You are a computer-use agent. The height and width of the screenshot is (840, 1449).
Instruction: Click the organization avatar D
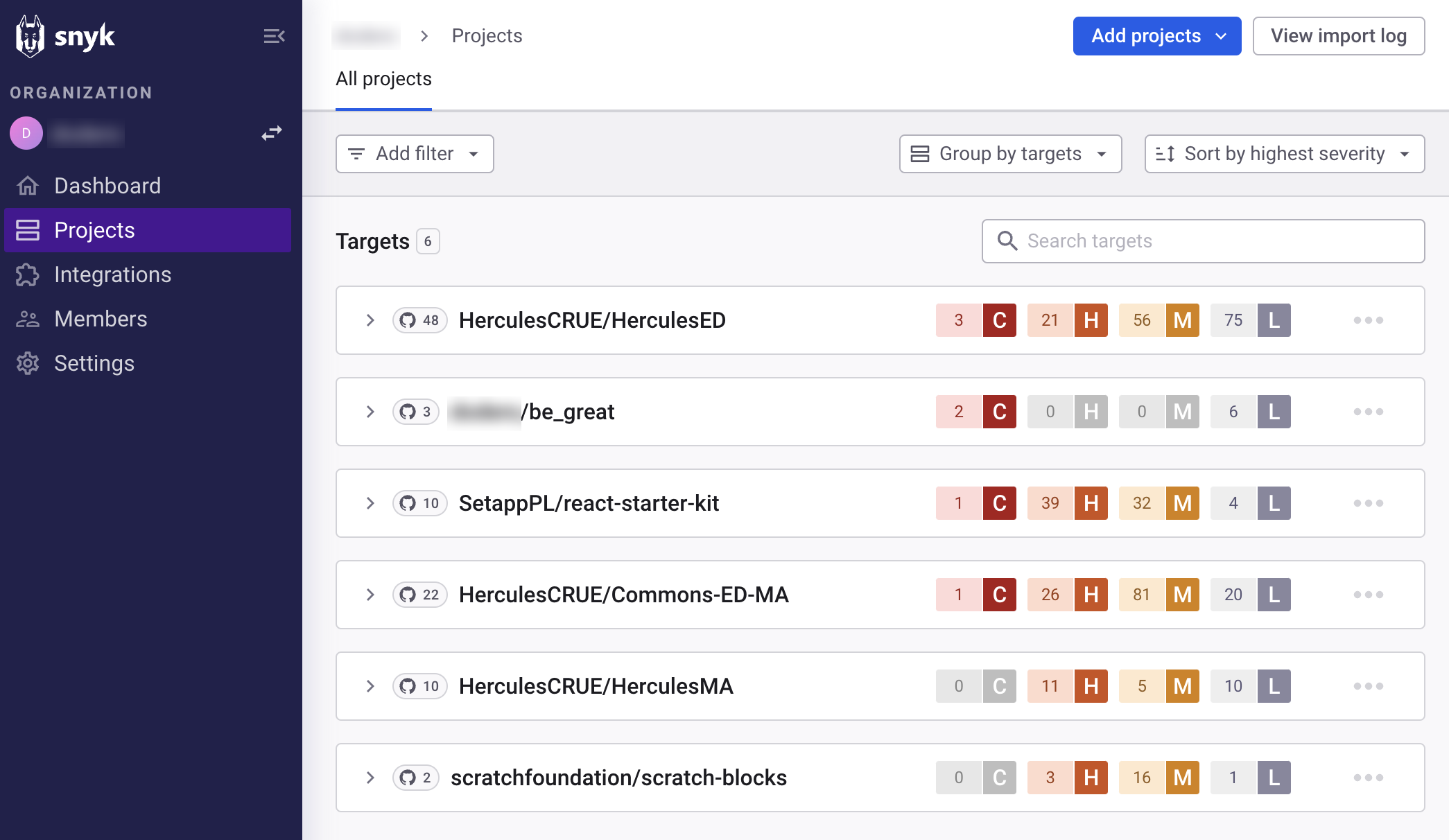[26, 133]
